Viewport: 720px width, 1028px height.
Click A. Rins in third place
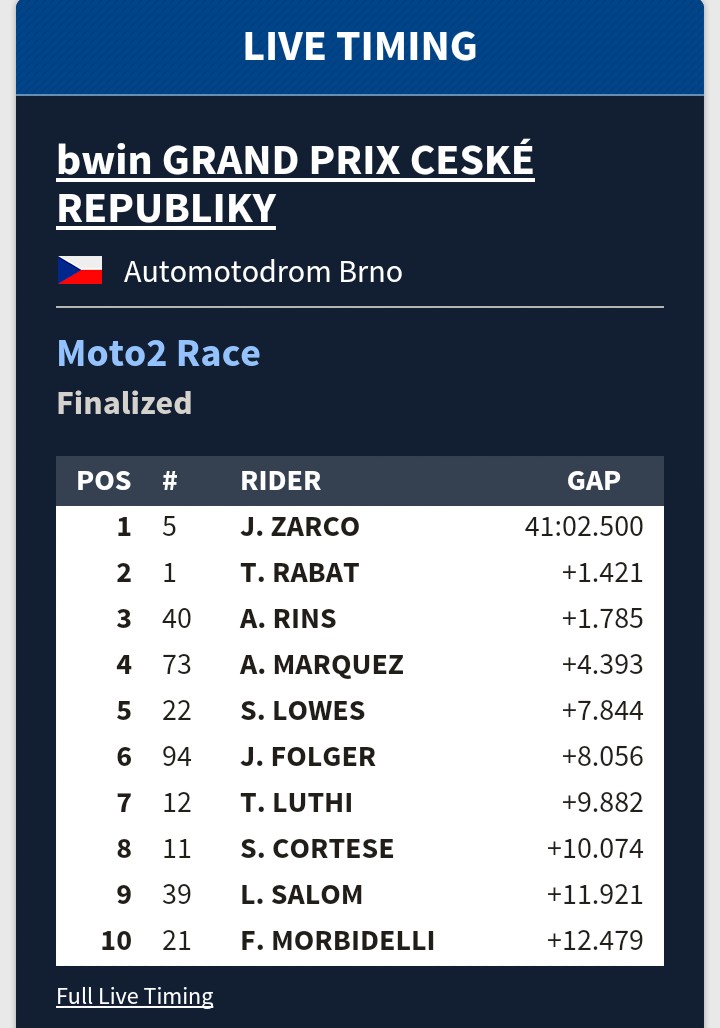pos(288,619)
